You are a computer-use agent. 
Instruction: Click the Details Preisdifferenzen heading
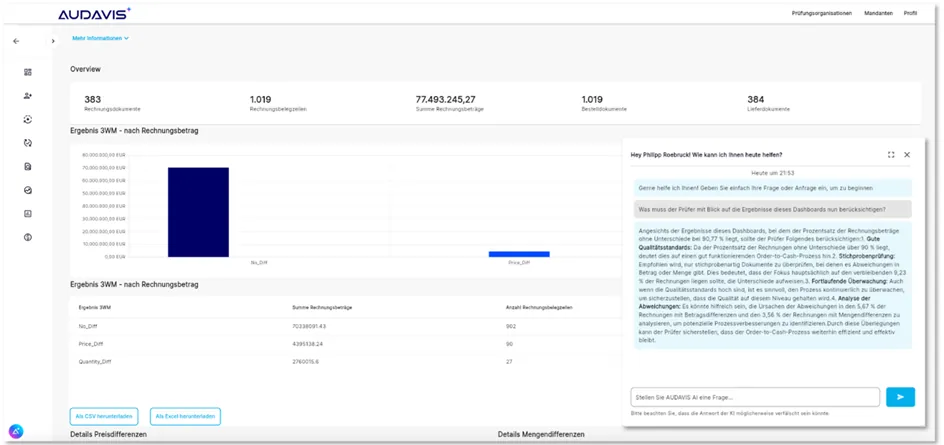coord(108,434)
